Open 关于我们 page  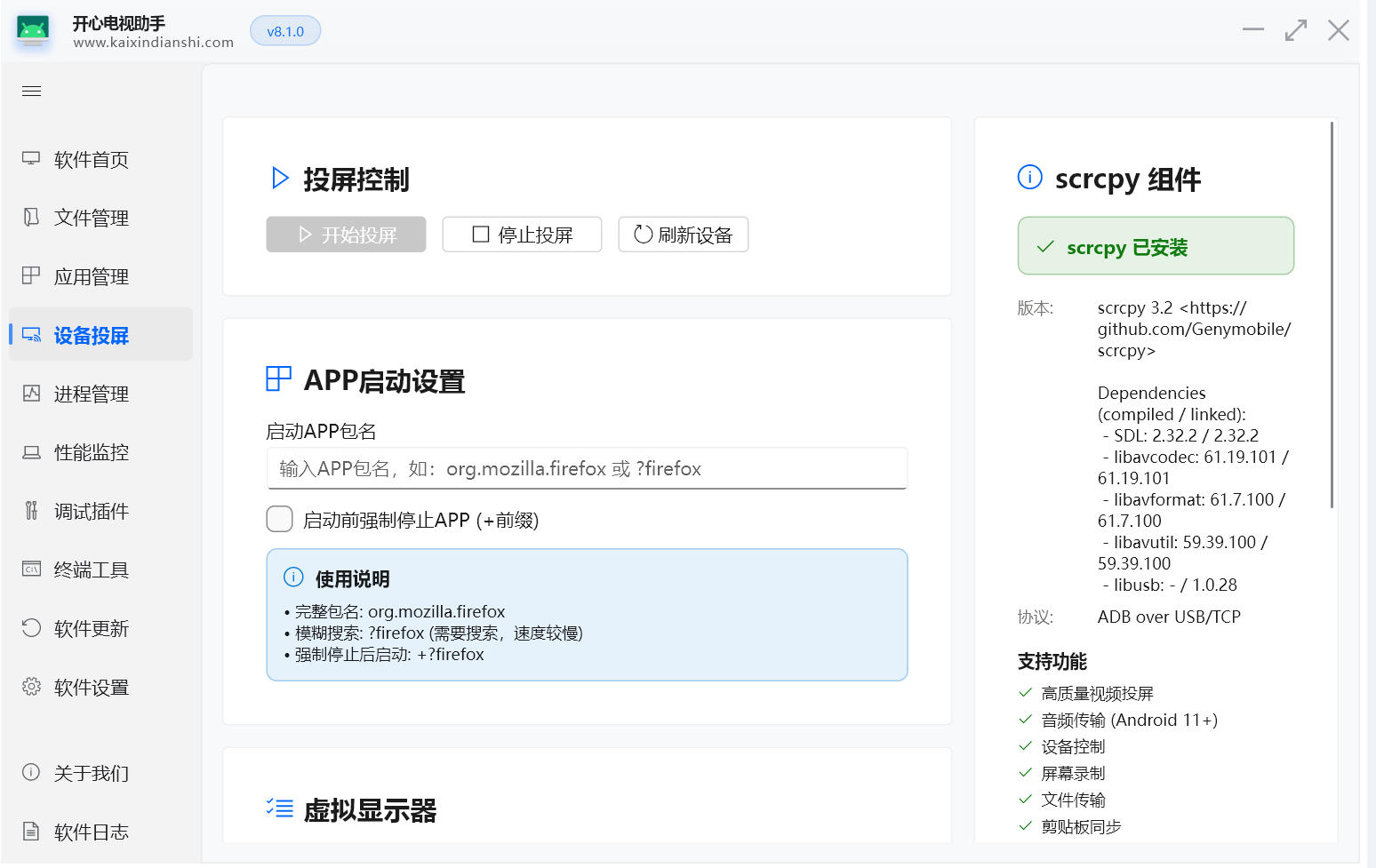(91, 773)
